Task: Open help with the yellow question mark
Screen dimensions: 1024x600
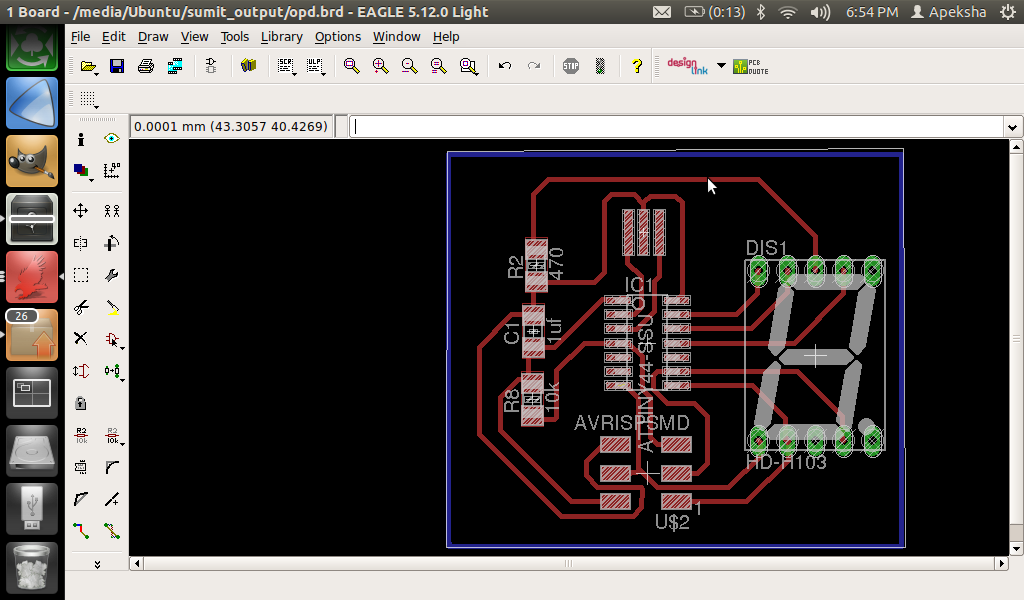Action: 637,66
